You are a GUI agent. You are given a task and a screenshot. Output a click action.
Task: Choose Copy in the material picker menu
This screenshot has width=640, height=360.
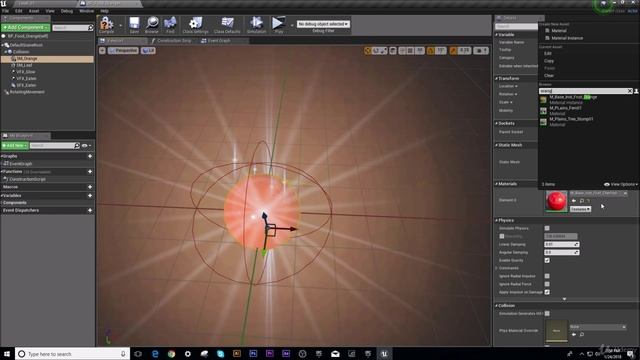click(x=549, y=61)
